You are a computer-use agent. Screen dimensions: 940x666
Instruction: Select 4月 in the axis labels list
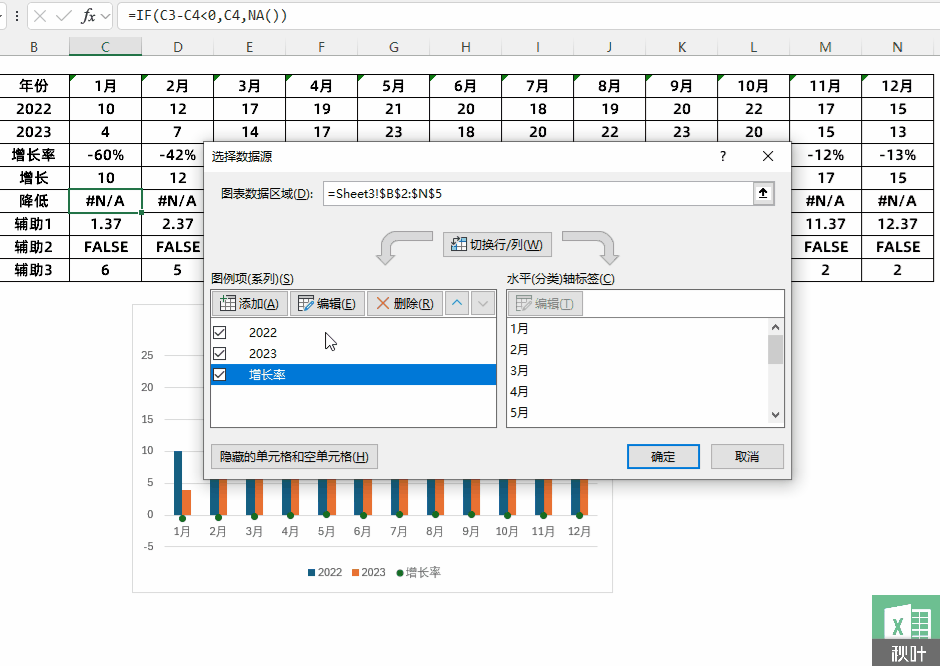(519, 392)
